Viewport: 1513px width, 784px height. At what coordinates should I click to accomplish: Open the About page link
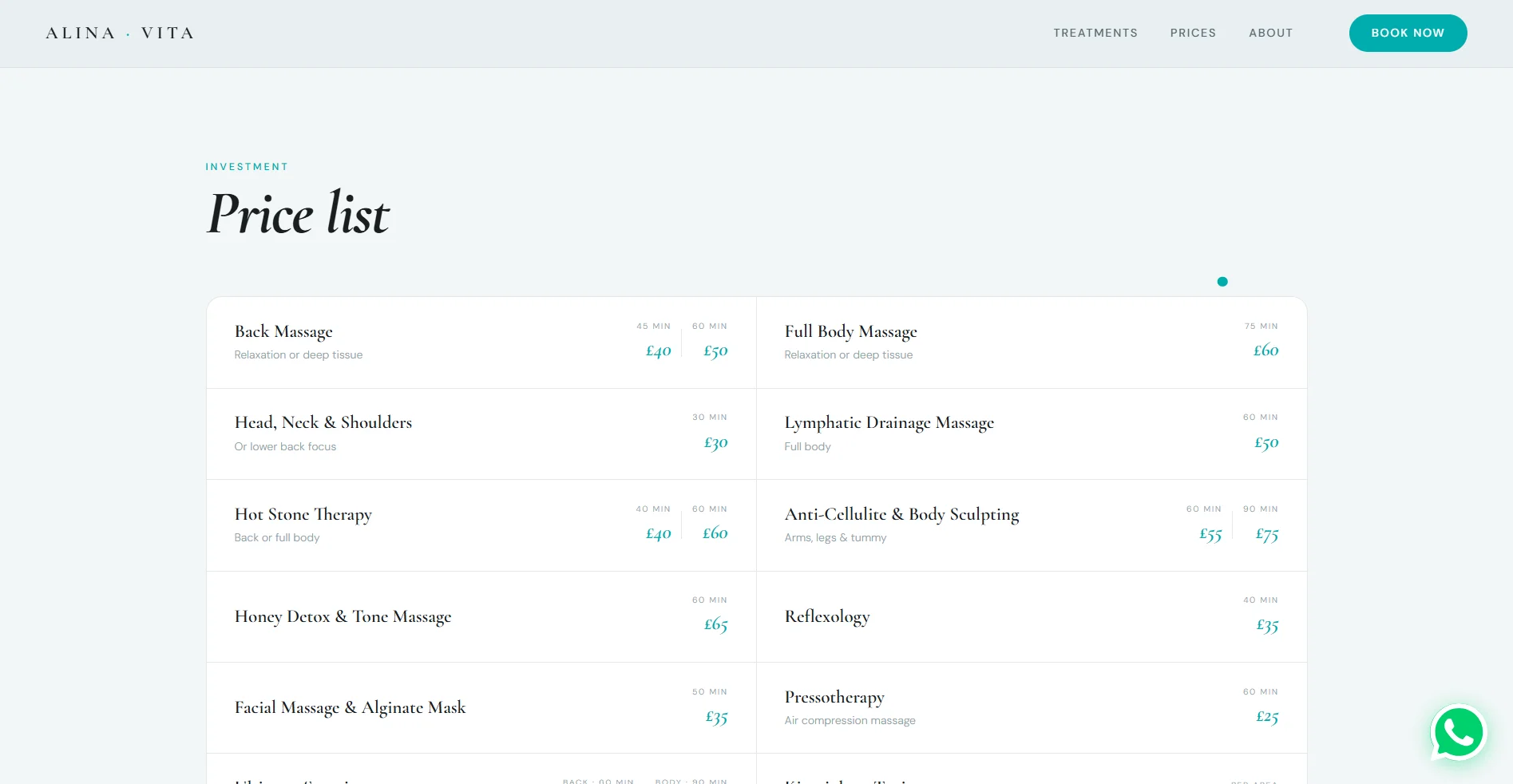[1270, 33]
